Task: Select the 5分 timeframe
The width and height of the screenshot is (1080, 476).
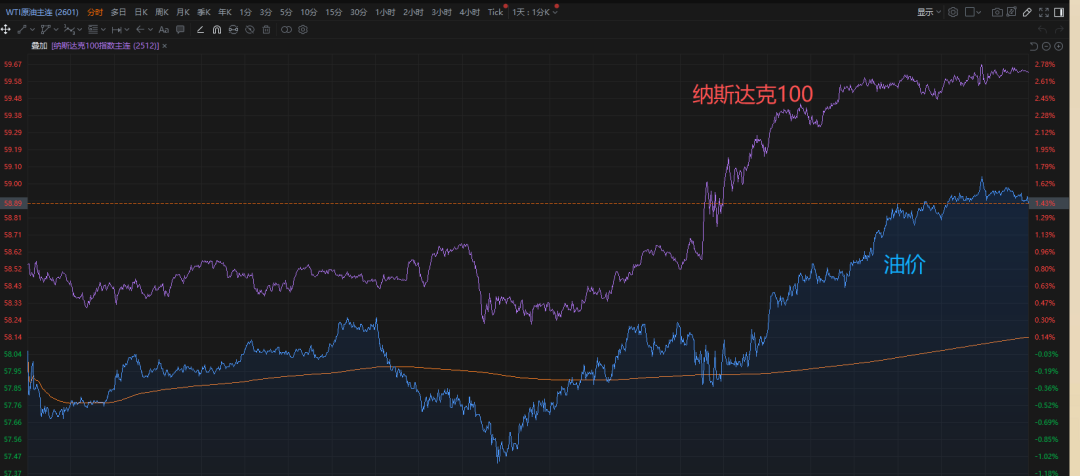Action: 287,12
